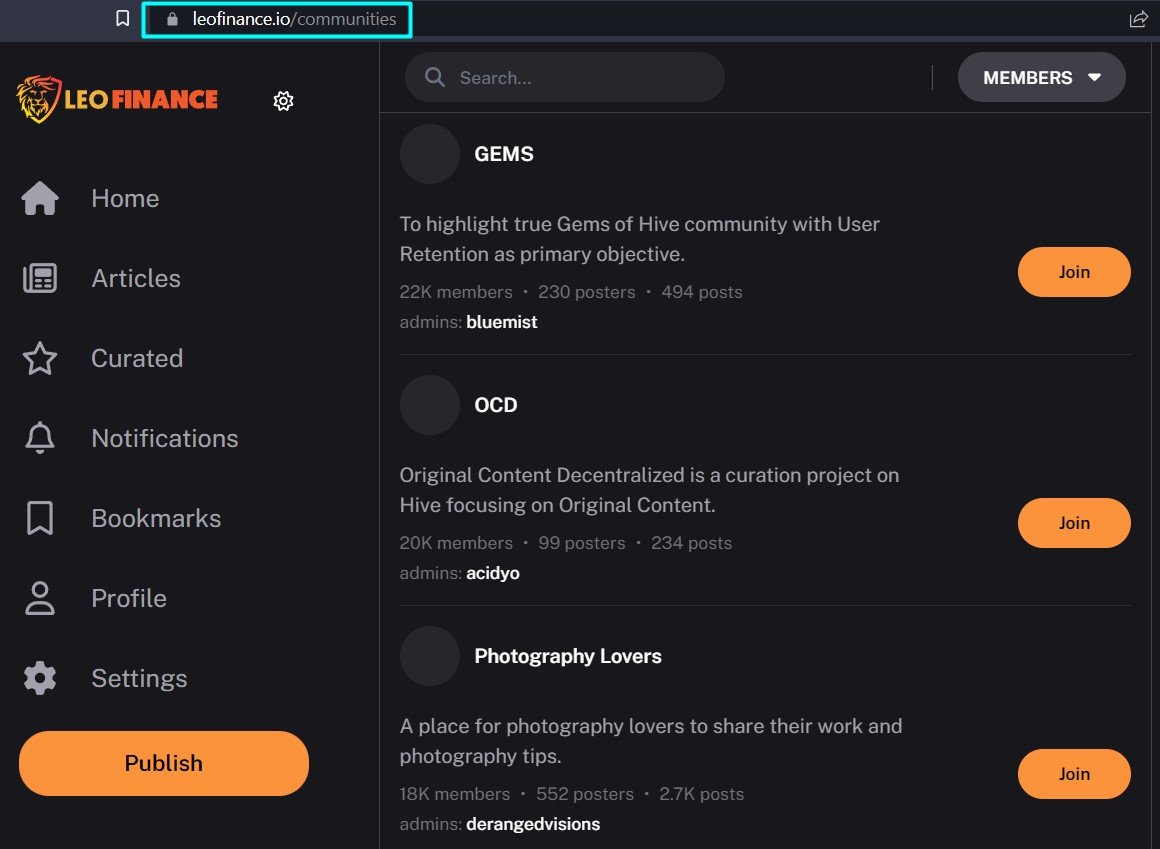
Task: Open the GEMS community avatar
Action: click(x=430, y=154)
